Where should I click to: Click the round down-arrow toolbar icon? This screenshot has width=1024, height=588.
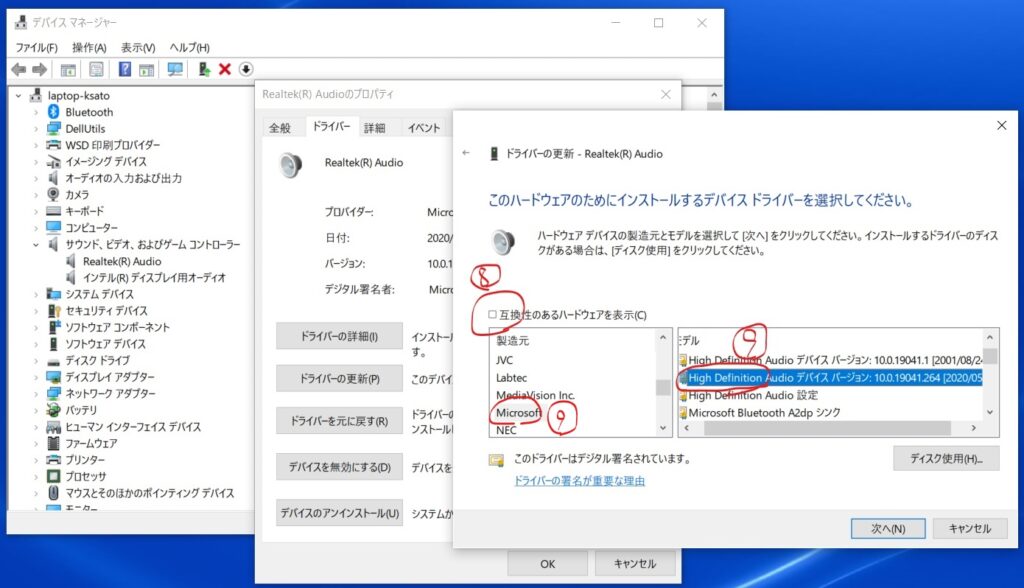coord(246,69)
